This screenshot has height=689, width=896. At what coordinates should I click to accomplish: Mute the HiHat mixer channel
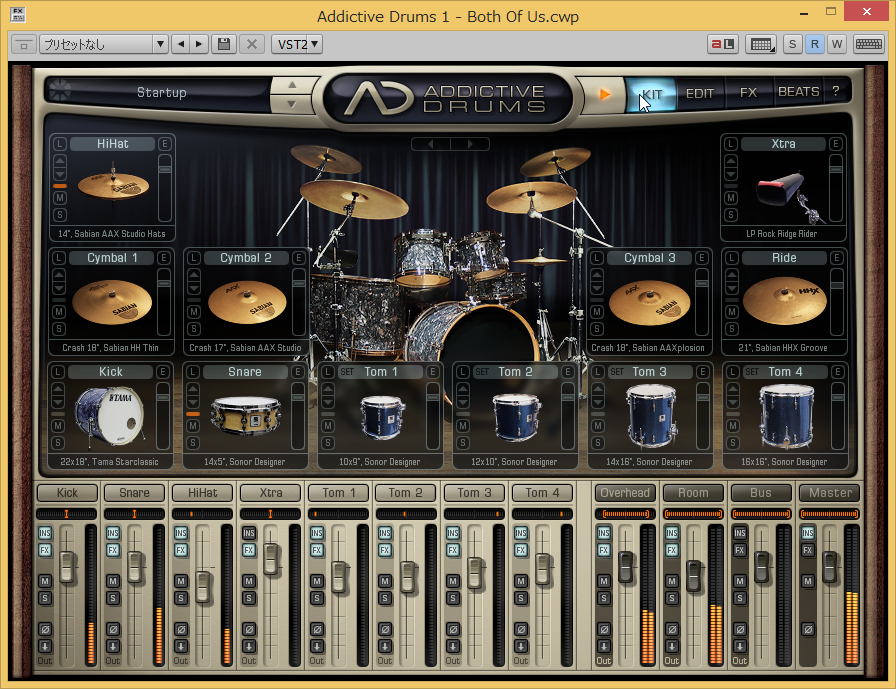181,581
